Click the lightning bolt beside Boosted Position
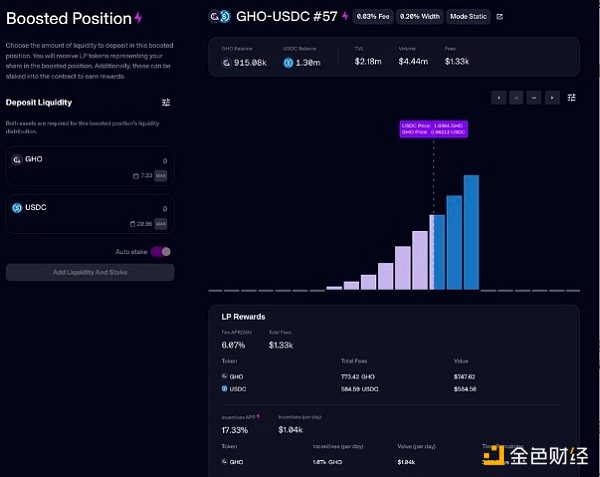 point(139,18)
